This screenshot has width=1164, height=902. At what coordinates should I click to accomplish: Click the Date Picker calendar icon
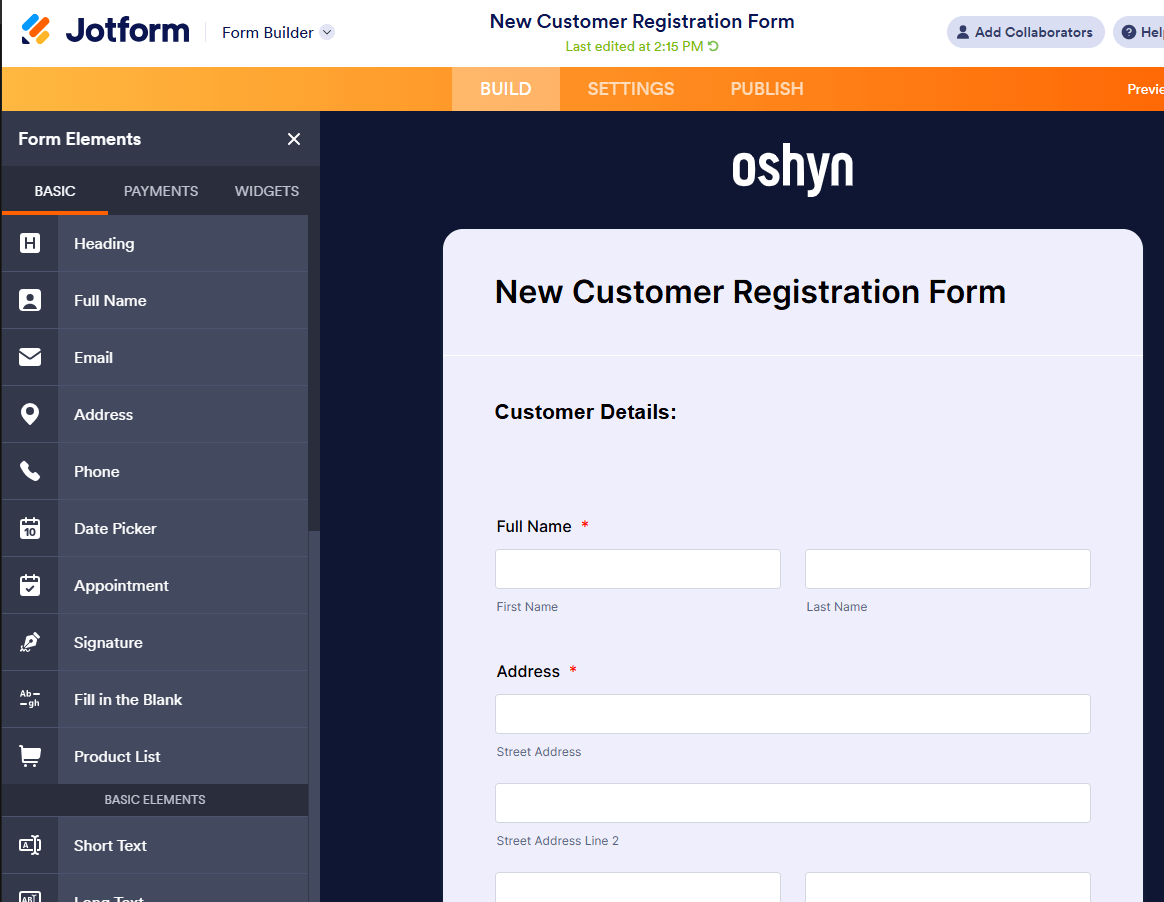(x=30, y=528)
